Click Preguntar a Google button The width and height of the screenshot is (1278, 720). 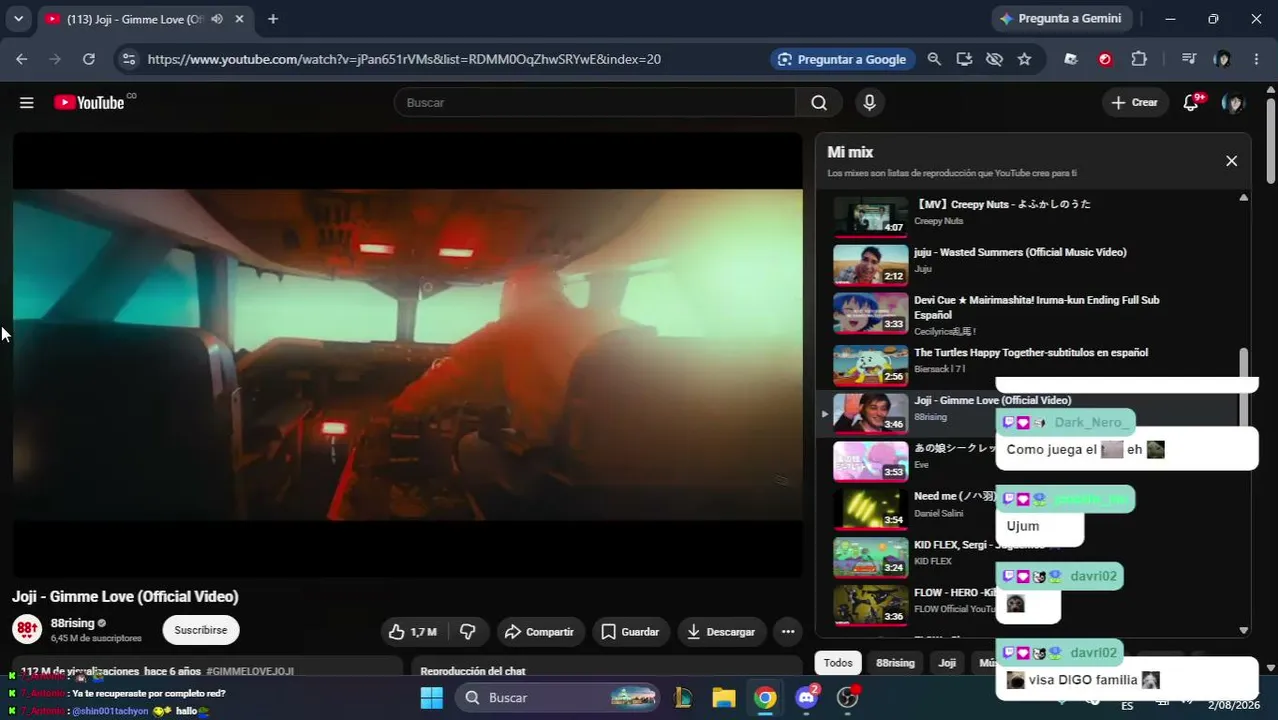[x=841, y=59]
